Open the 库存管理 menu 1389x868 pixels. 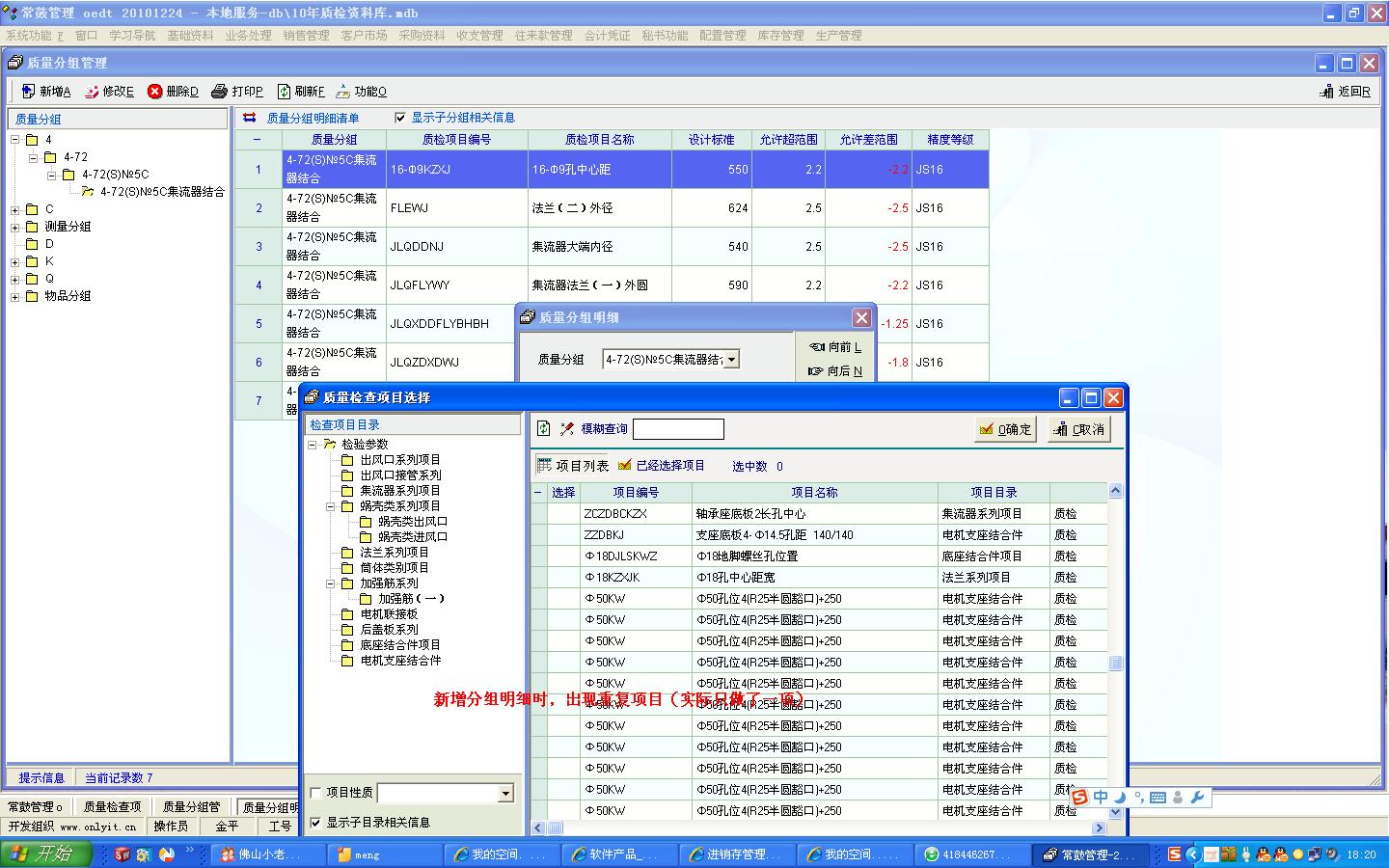[780, 36]
